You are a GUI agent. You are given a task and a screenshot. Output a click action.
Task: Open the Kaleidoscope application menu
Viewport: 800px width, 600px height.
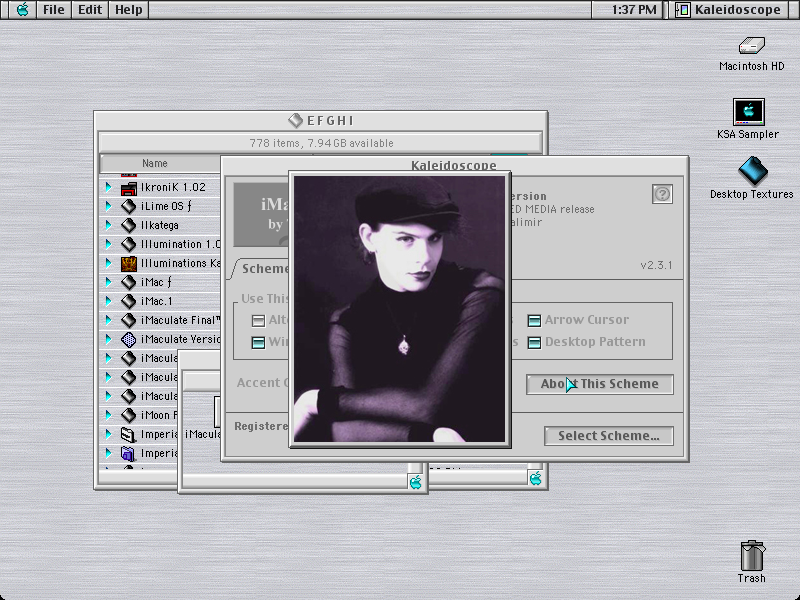tap(730, 9)
